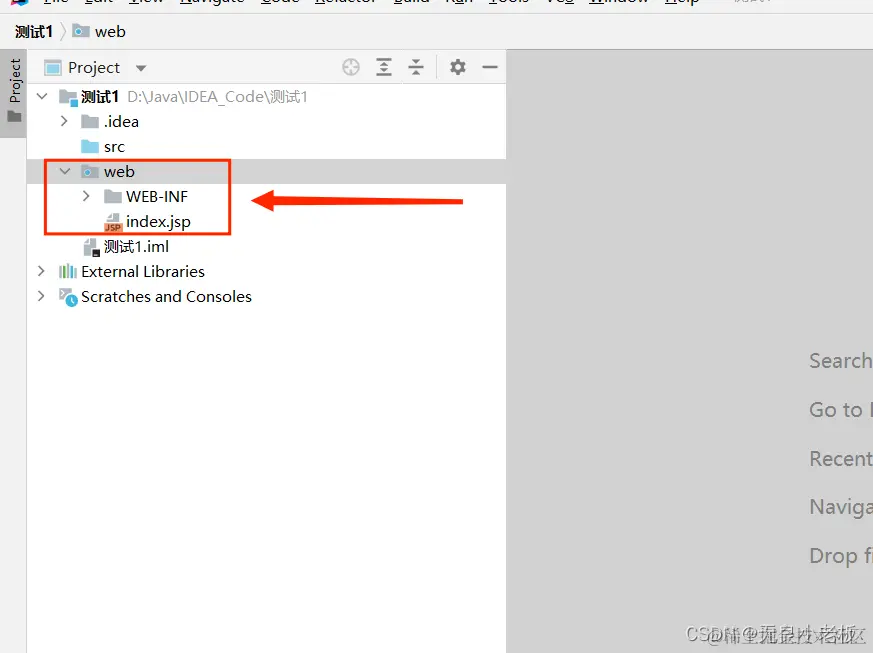Open Project panel settings gear
The height and width of the screenshot is (653, 873).
(x=458, y=67)
